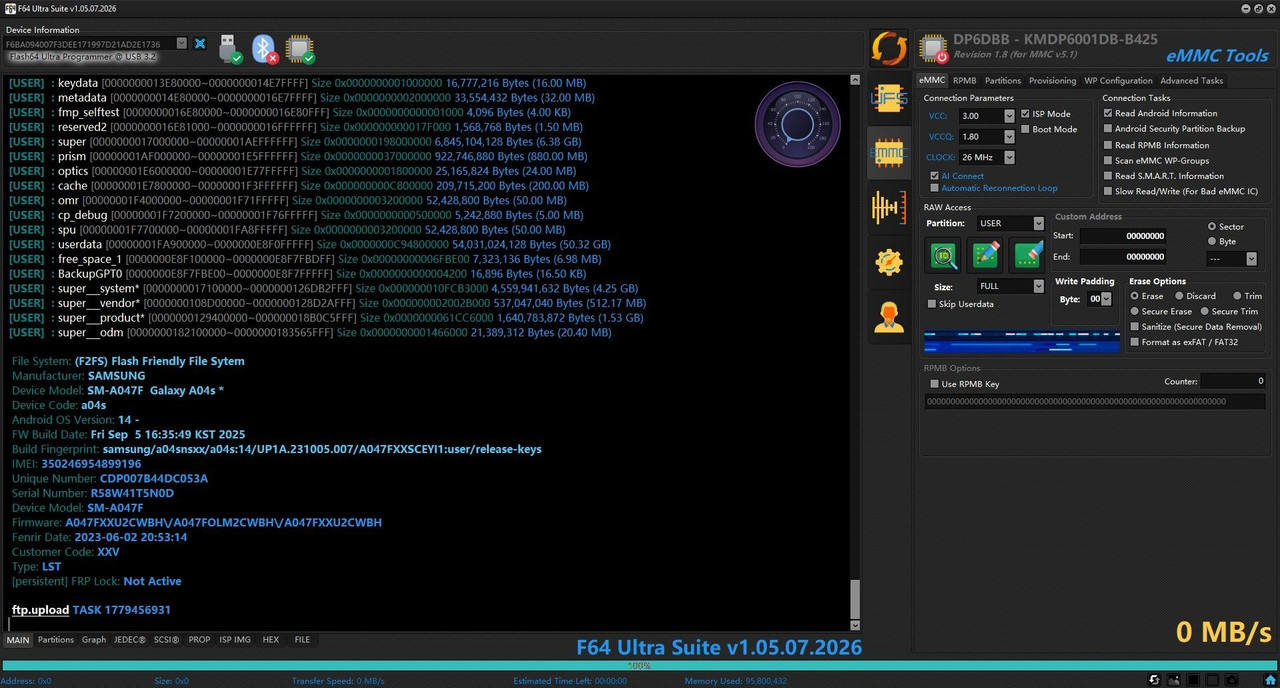Open the bottom Graph tab

tap(94, 640)
